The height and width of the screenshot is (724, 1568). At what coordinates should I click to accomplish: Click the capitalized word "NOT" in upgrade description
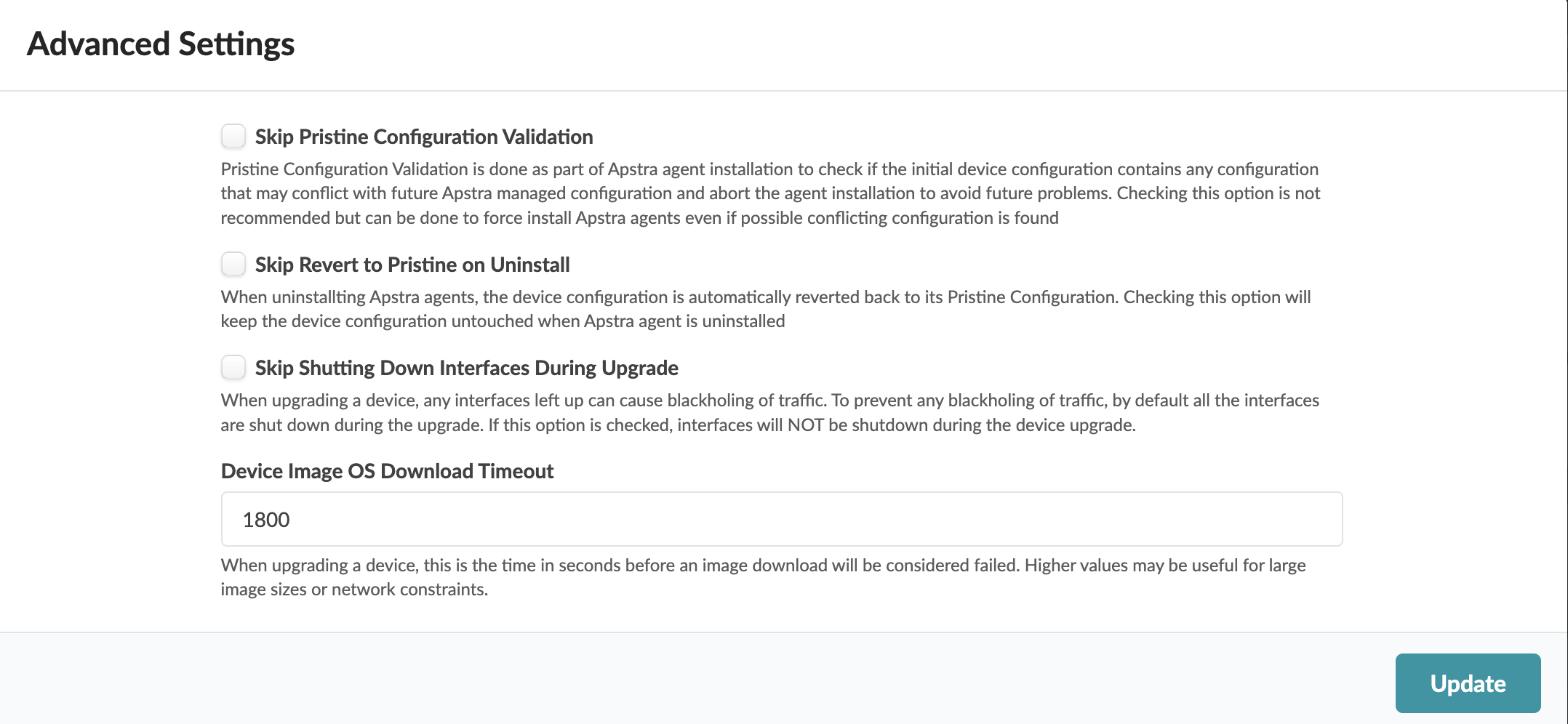coord(805,425)
